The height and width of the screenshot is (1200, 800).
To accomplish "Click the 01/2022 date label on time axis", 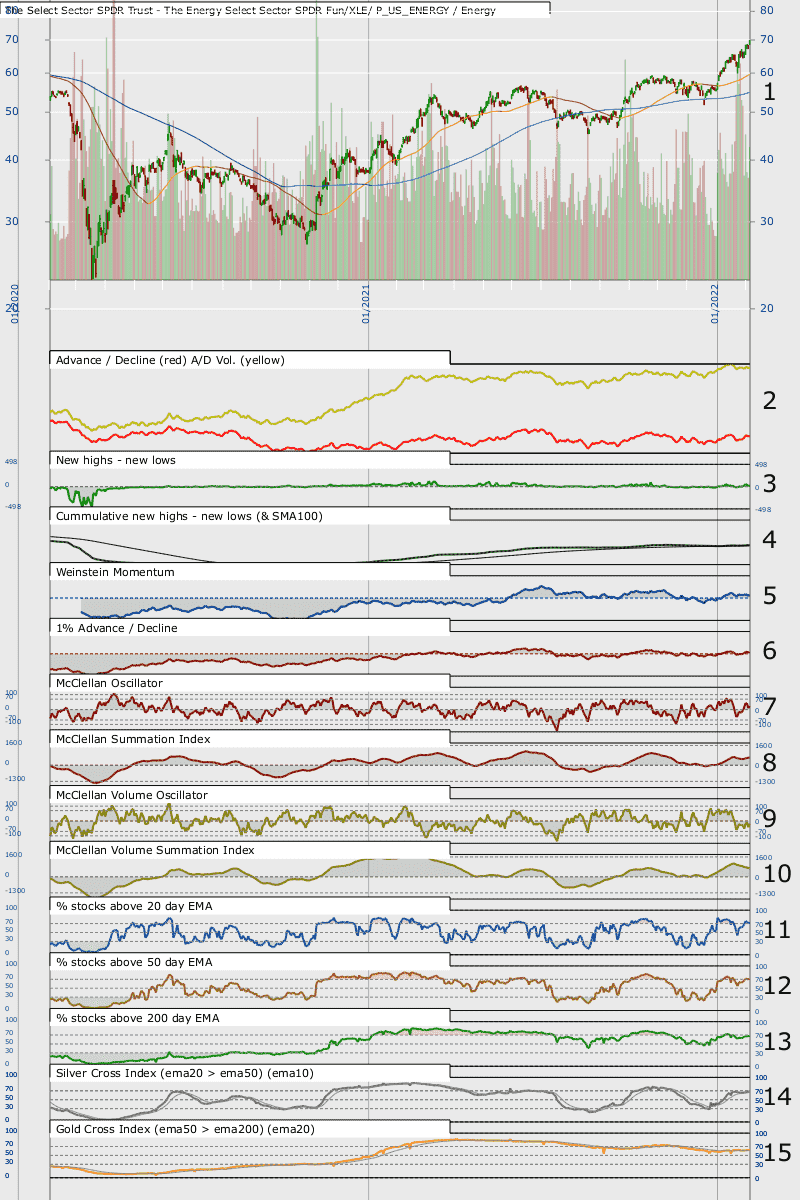I will click(716, 304).
